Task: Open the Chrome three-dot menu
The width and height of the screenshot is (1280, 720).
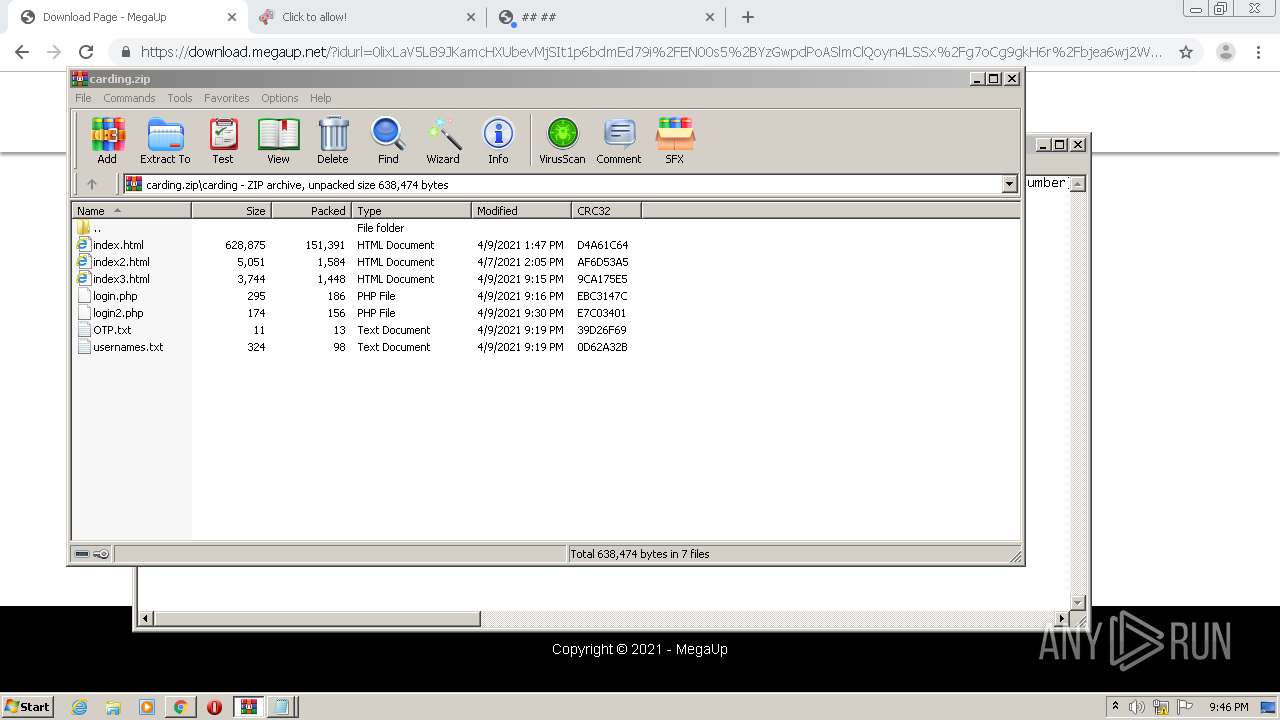Action: click(1260, 52)
